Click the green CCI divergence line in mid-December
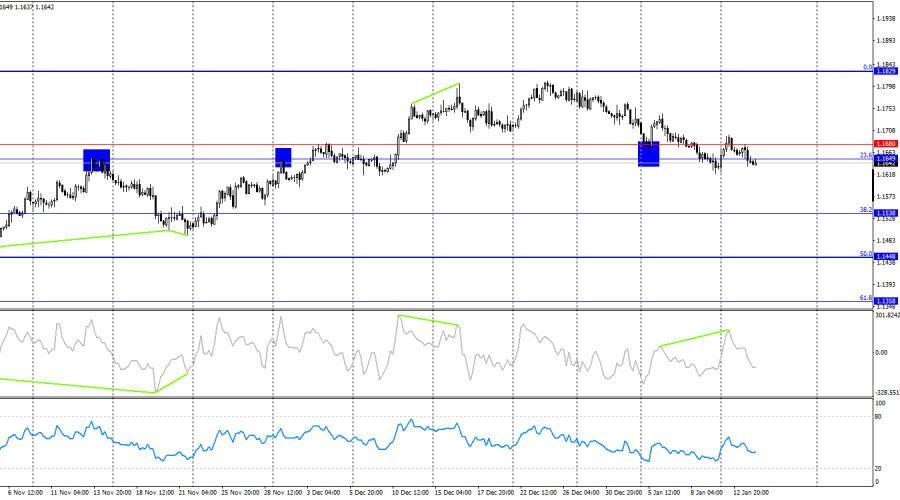The width and height of the screenshot is (900, 500). click(428, 320)
